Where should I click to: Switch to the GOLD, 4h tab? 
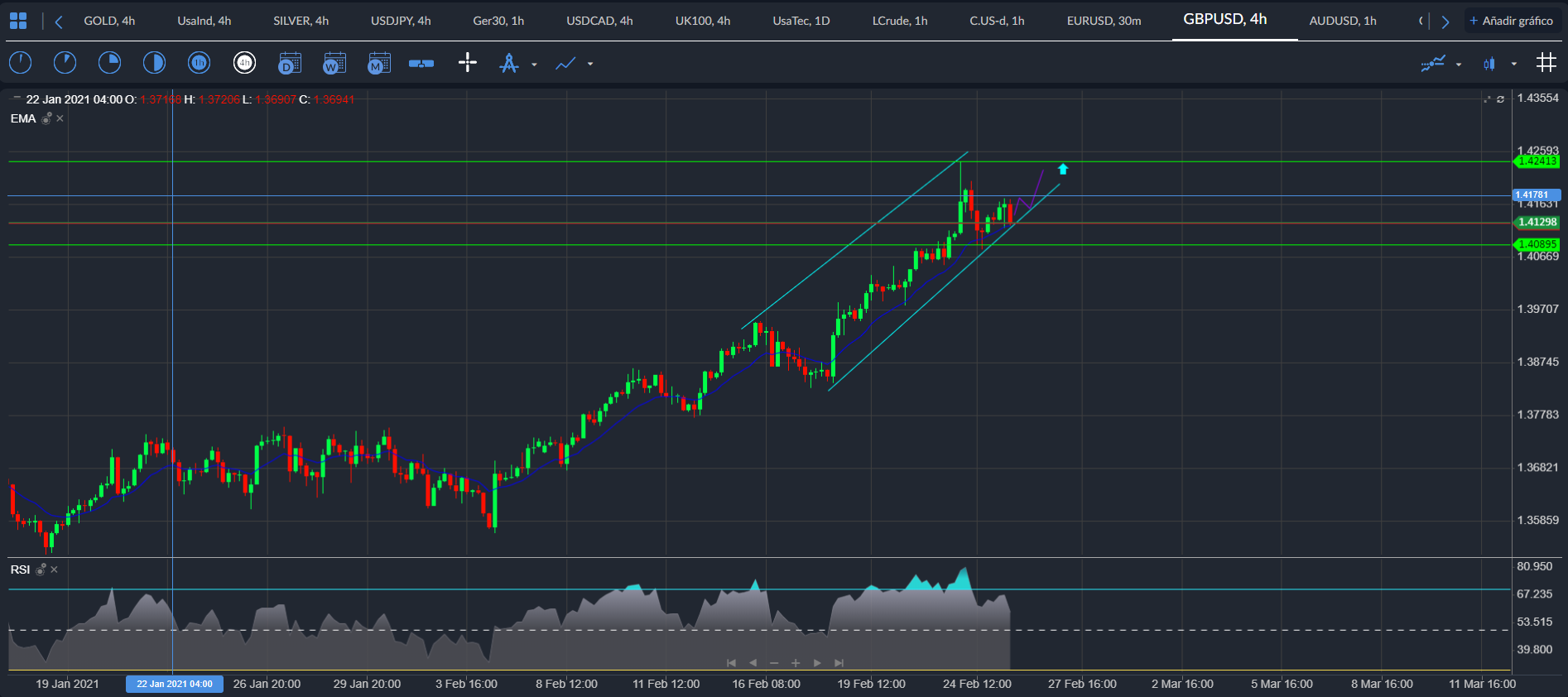109,21
